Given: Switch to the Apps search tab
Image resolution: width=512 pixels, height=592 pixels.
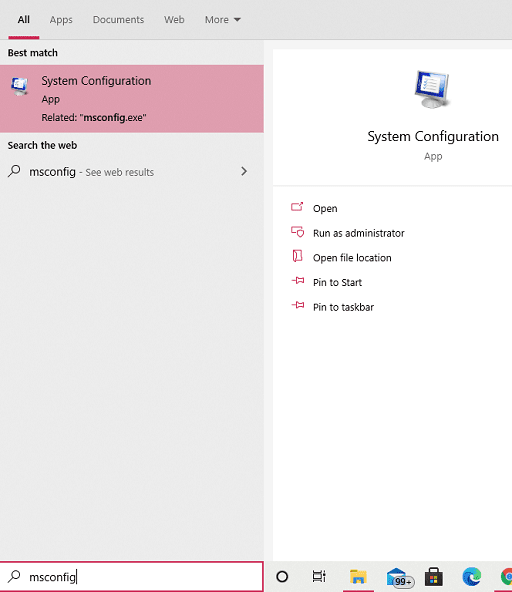Looking at the screenshot, I should (x=61, y=20).
